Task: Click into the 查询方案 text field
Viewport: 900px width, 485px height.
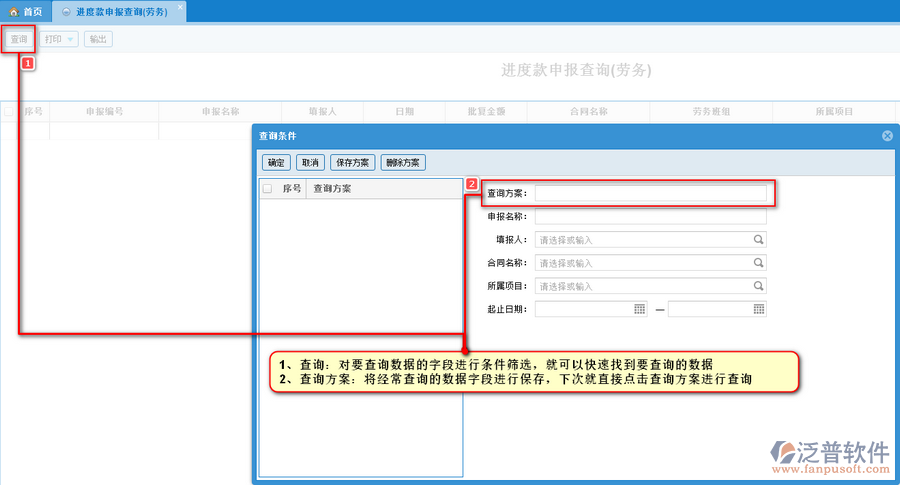Action: coord(650,193)
